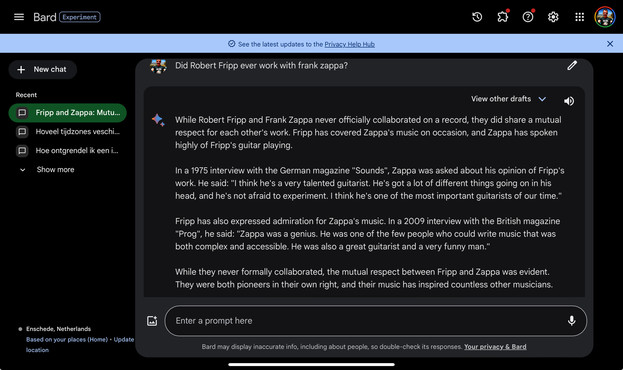623x370 pixels.
Task: Open the help question mark icon
Action: [x=528, y=17]
